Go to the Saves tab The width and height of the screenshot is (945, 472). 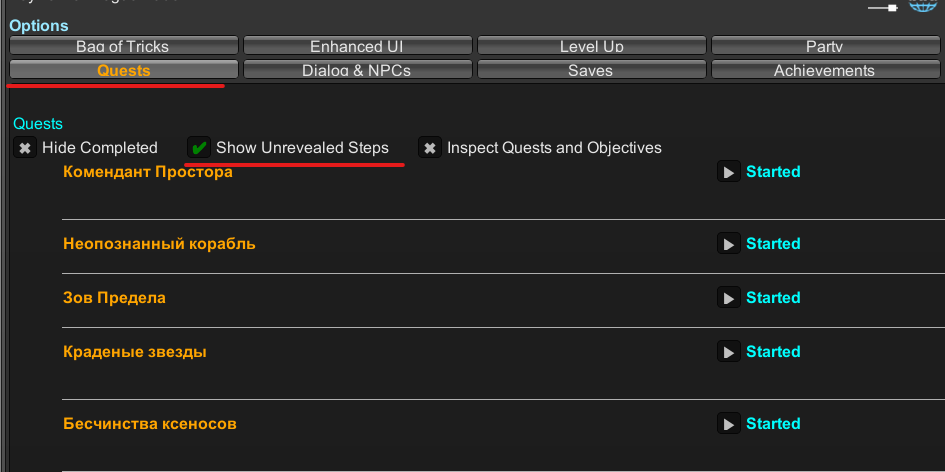[591, 70]
